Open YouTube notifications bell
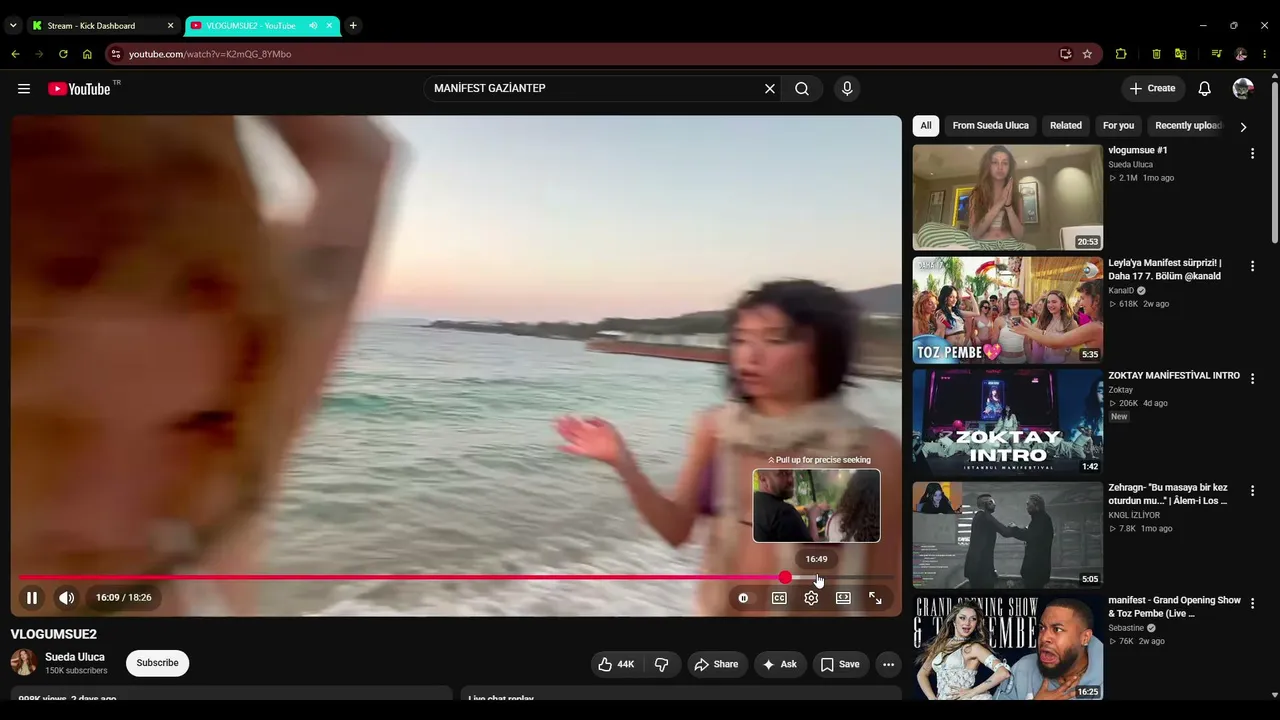The width and height of the screenshot is (1280, 720). point(1205,89)
